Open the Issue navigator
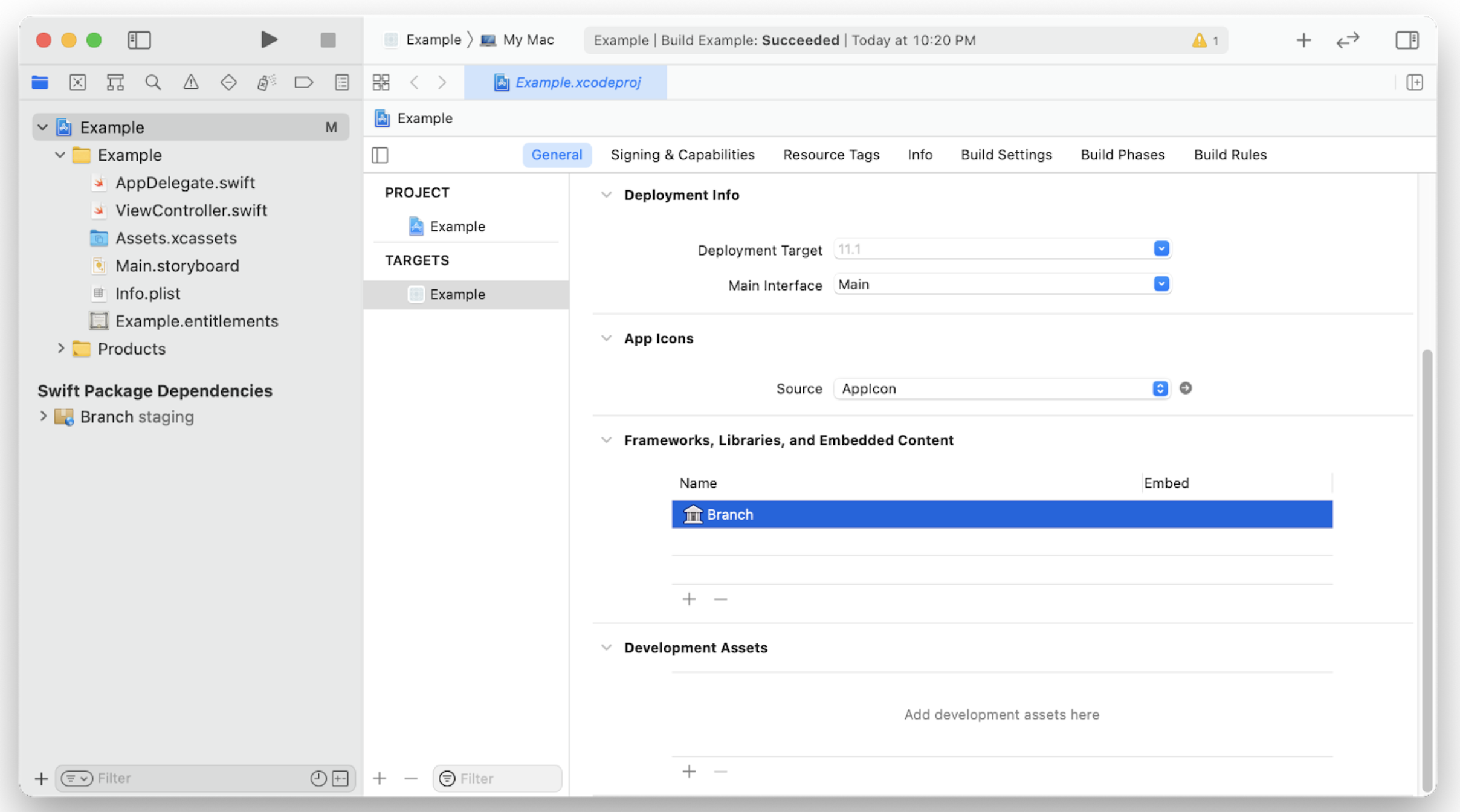Screen dimensions: 1460x812 click(191, 82)
